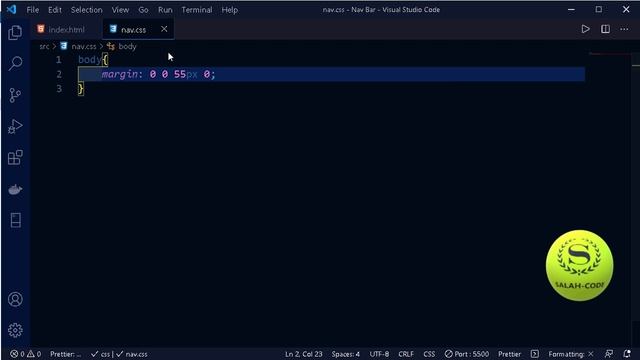Viewport: 640px width, 360px height.
Task: Change encoding via UTF-8
Action: tap(379, 354)
